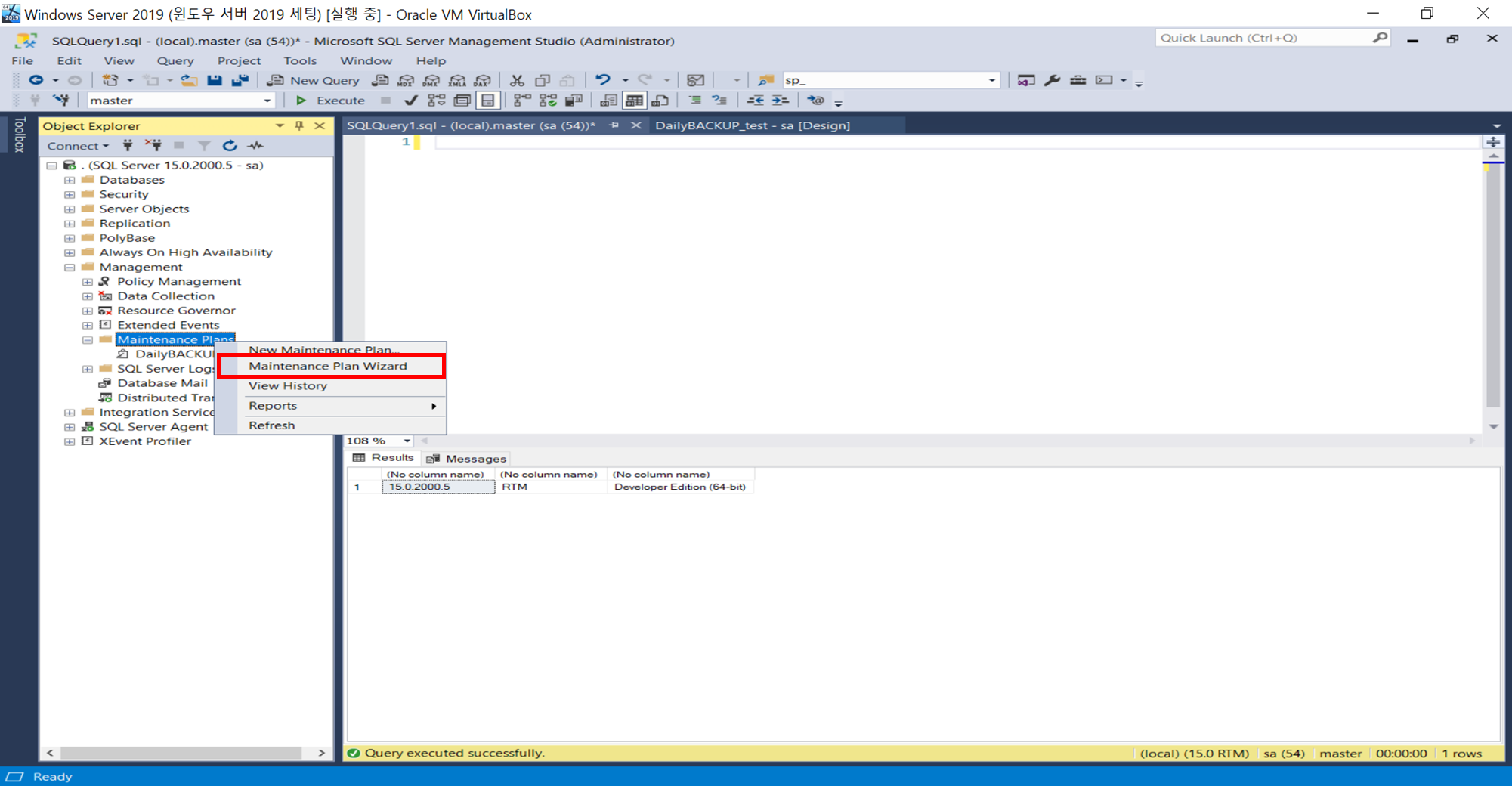
Task: Click the Navigate Backward arrow icon
Action: tap(36, 80)
